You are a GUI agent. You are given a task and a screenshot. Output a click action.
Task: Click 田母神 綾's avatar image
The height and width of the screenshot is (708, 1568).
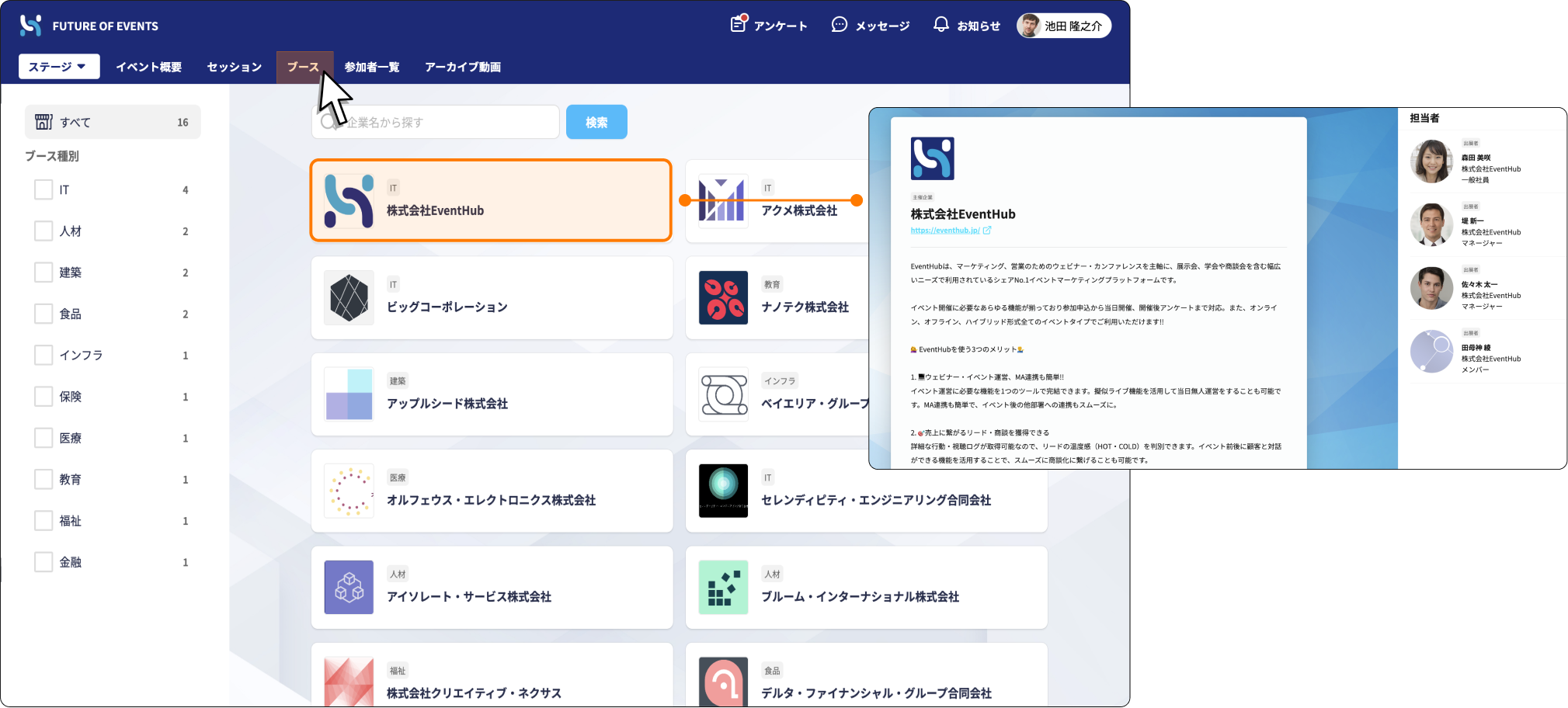coord(1431,352)
